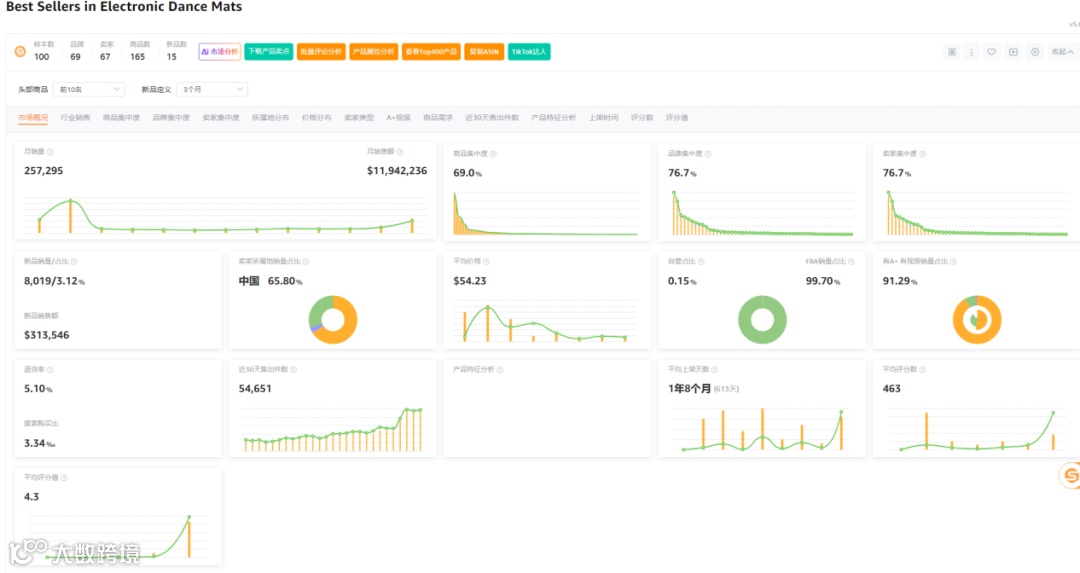Click help icon next to 卖家所属地销量占比
This screenshot has height=573, width=1080.
(306, 262)
